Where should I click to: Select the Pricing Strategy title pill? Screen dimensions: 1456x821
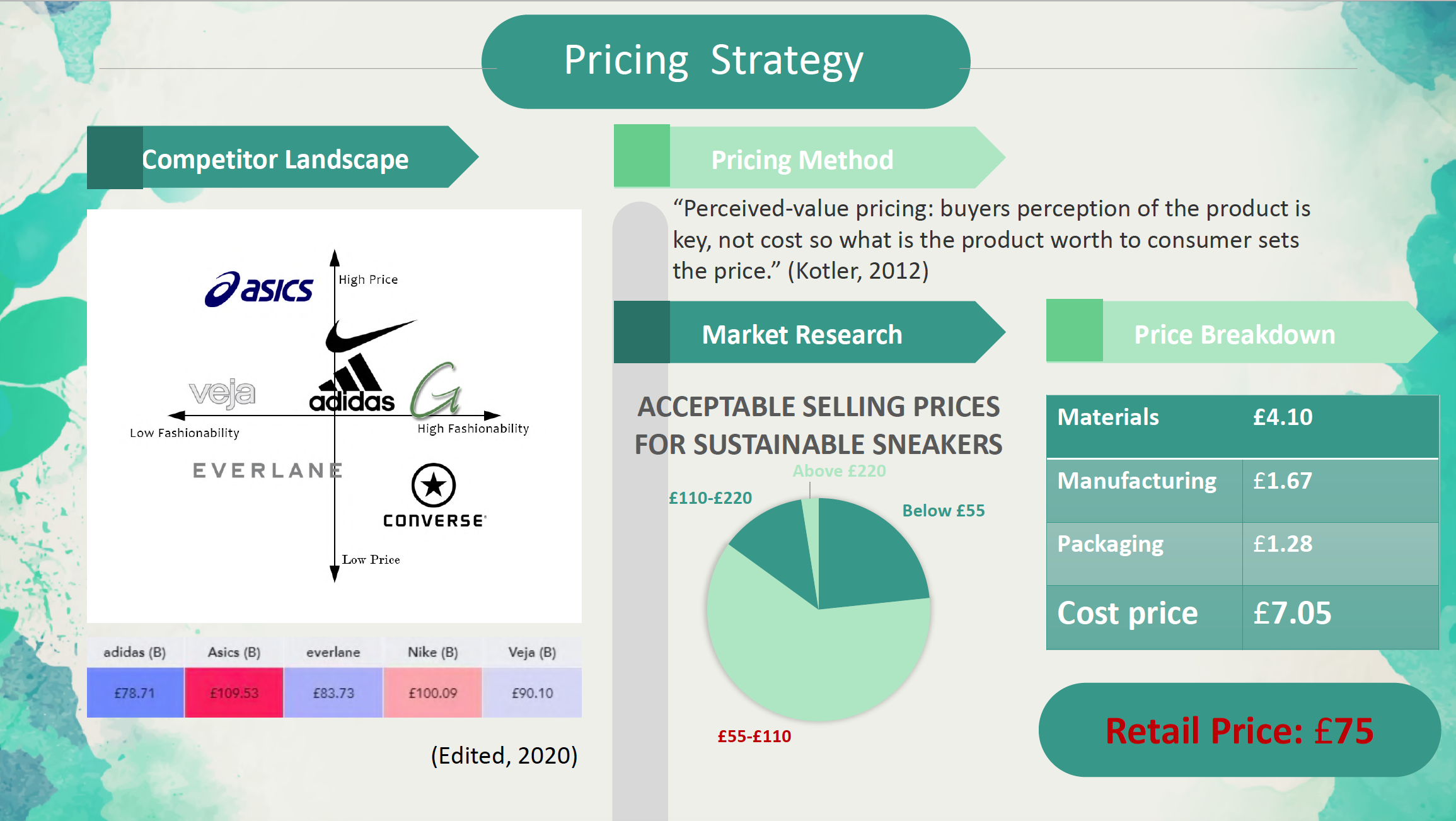(x=725, y=61)
